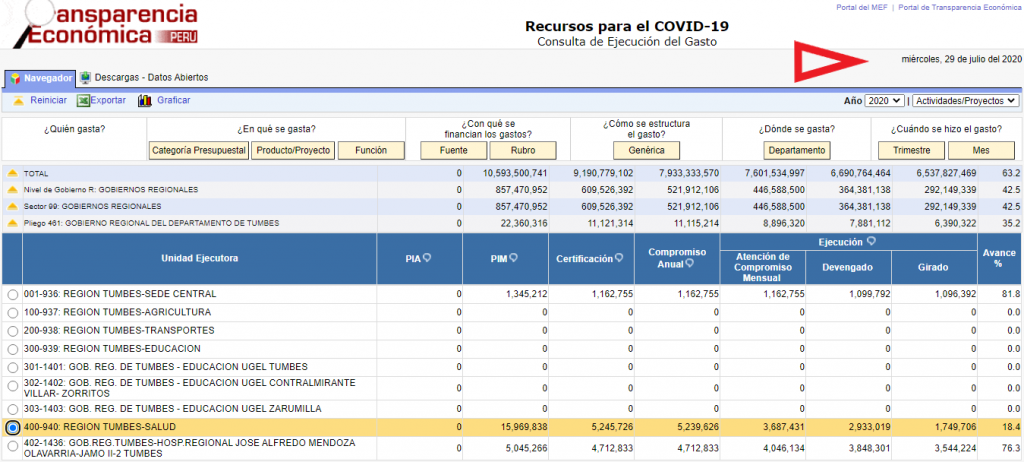
Task: Click the info bubble next to PIA
Action: coord(427,258)
